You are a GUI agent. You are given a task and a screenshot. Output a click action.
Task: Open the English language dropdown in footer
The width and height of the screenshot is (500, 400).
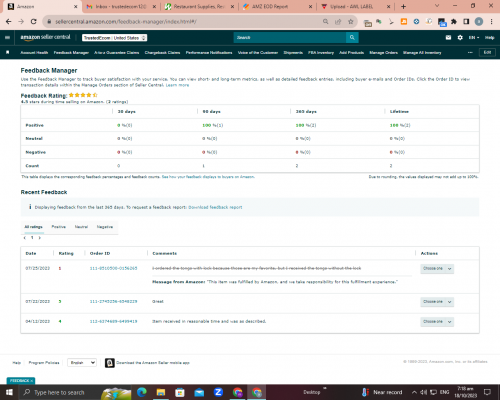click(x=82, y=363)
